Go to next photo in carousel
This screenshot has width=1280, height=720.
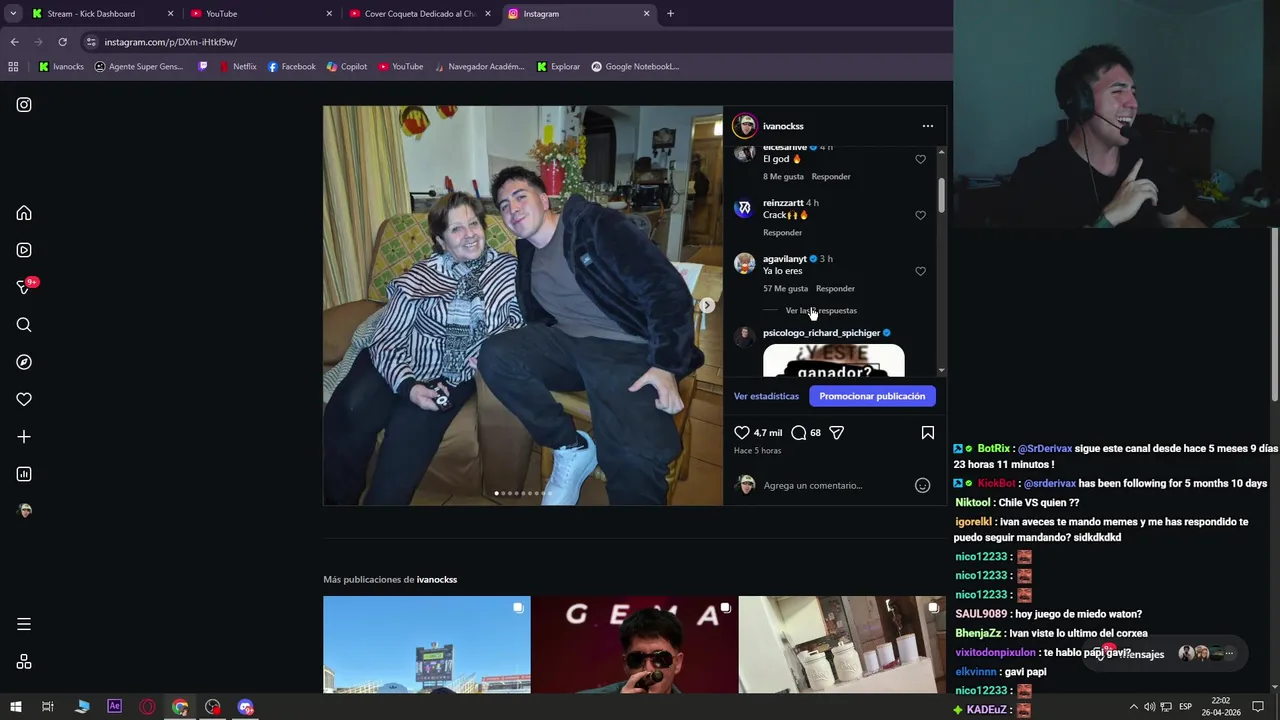[707, 306]
